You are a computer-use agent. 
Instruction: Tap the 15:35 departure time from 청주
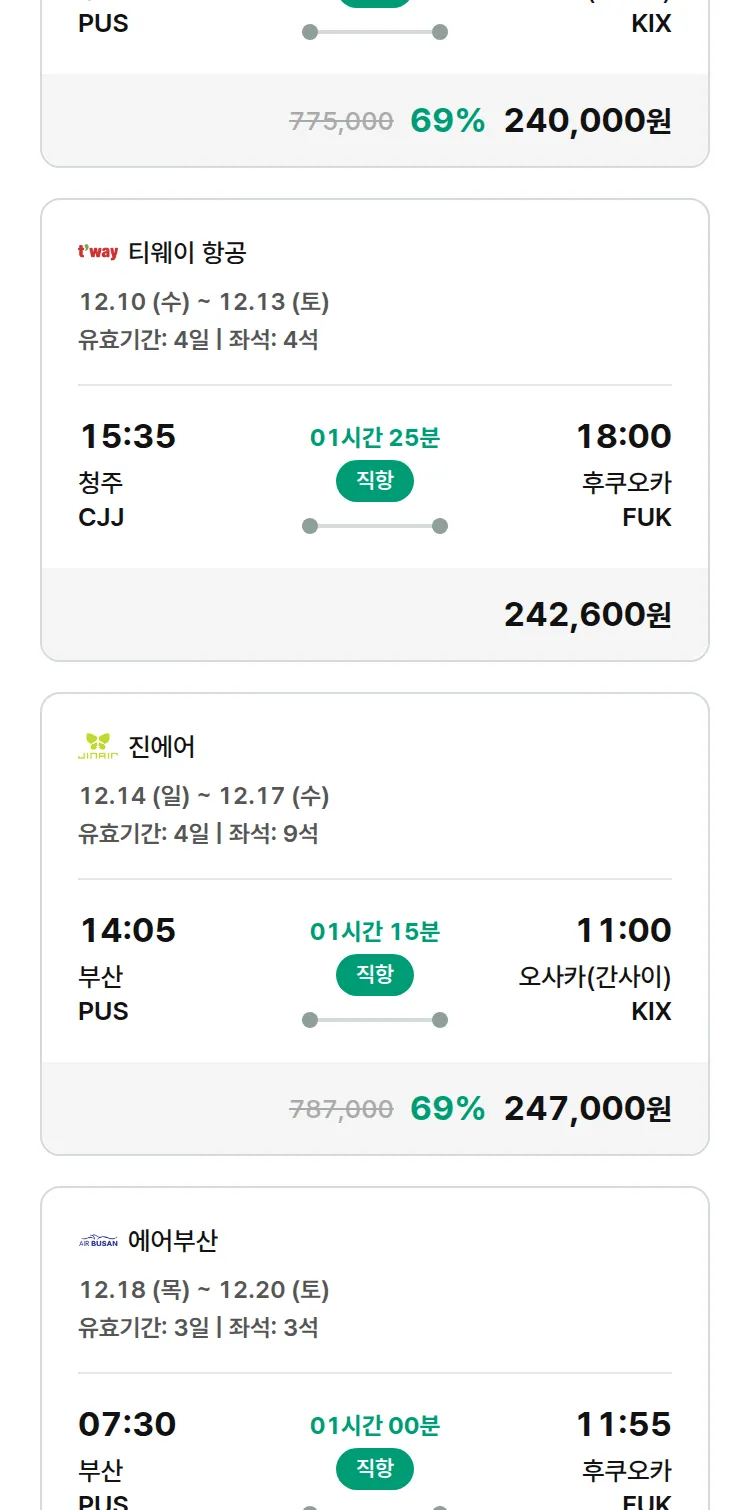(127, 436)
